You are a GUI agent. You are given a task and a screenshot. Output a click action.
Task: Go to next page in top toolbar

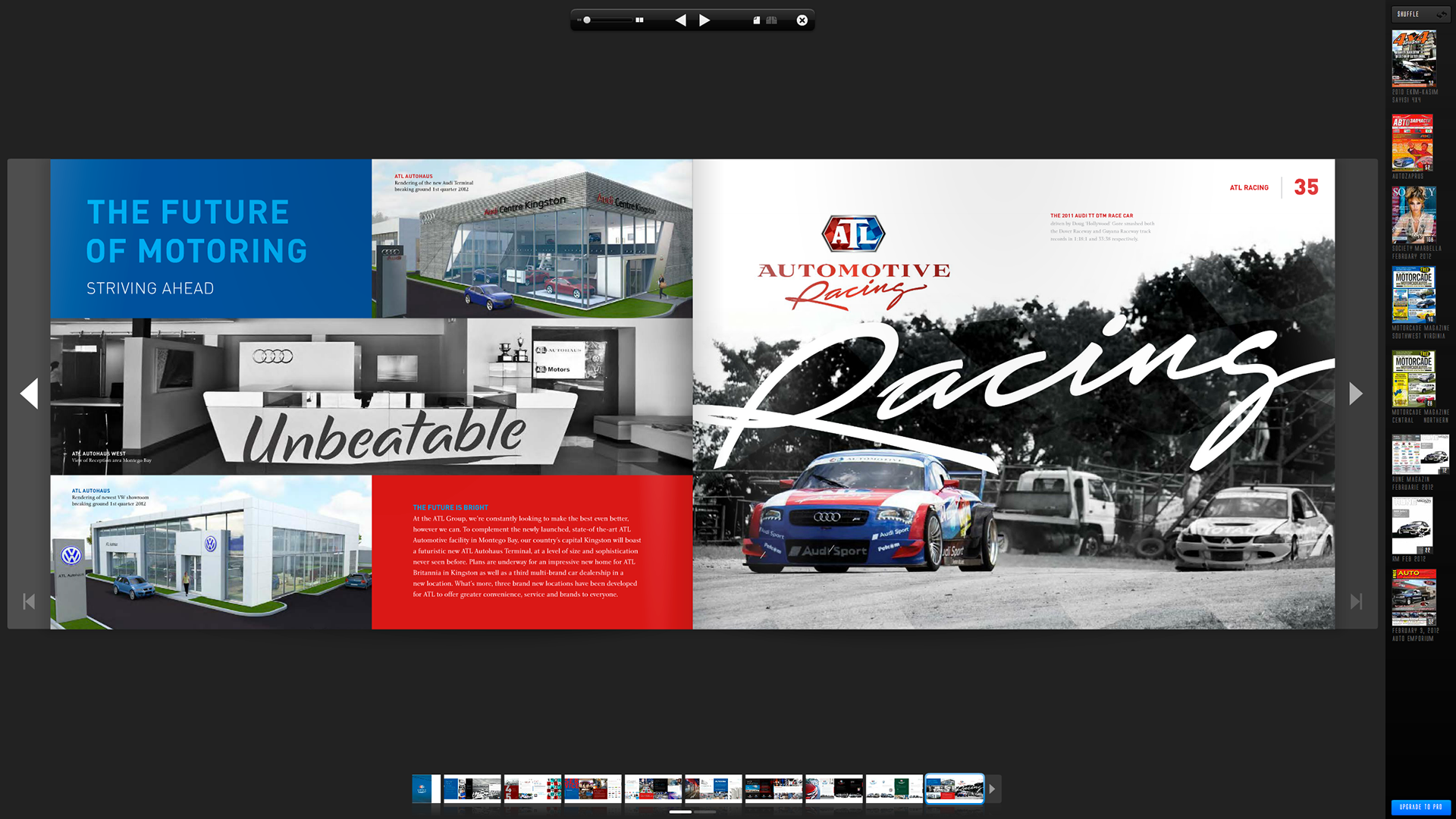click(x=704, y=20)
